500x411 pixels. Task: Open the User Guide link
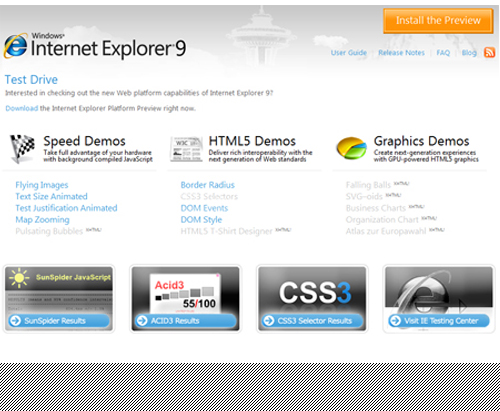click(x=349, y=53)
